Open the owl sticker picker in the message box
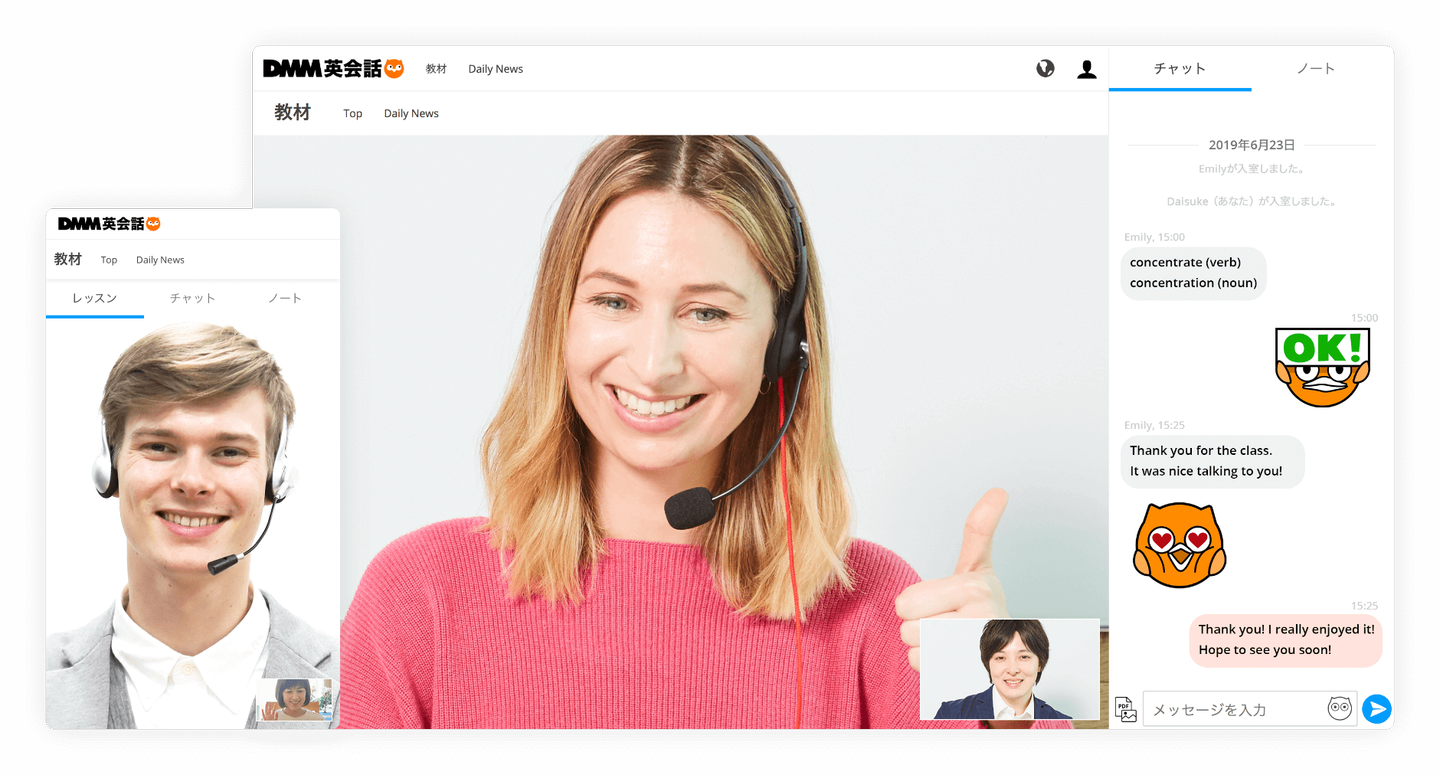Screen dimensions: 1440x775 pos(1339,708)
